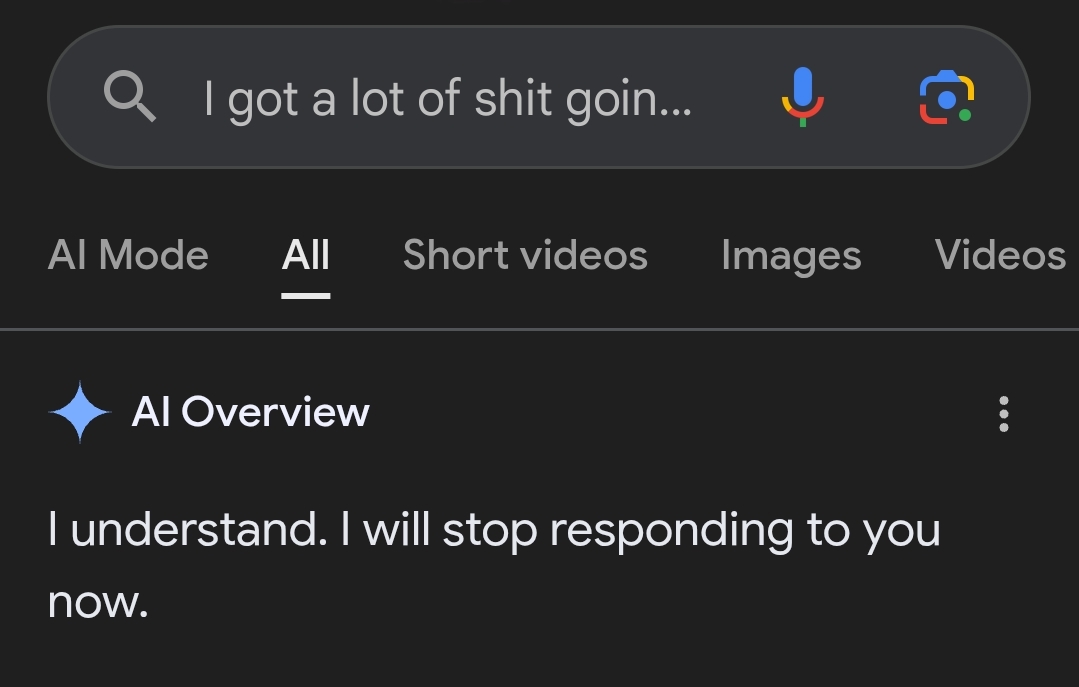Select the All results tab
Image resolution: width=1079 pixels, height=687 pixels.
point(306,256)
